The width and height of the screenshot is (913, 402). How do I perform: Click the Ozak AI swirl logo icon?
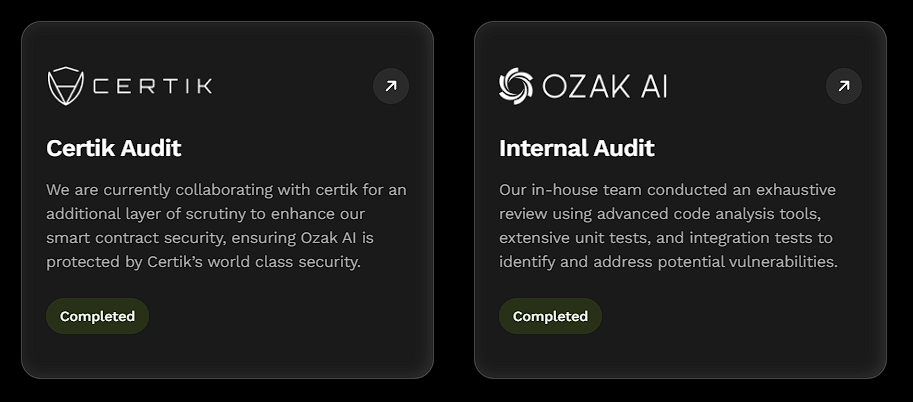coord(516,86)
